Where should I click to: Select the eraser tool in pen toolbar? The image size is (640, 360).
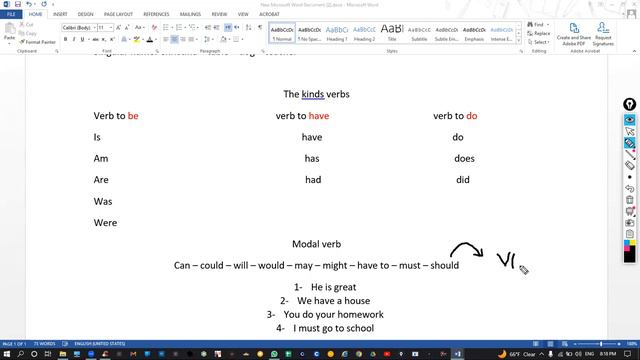629,165
